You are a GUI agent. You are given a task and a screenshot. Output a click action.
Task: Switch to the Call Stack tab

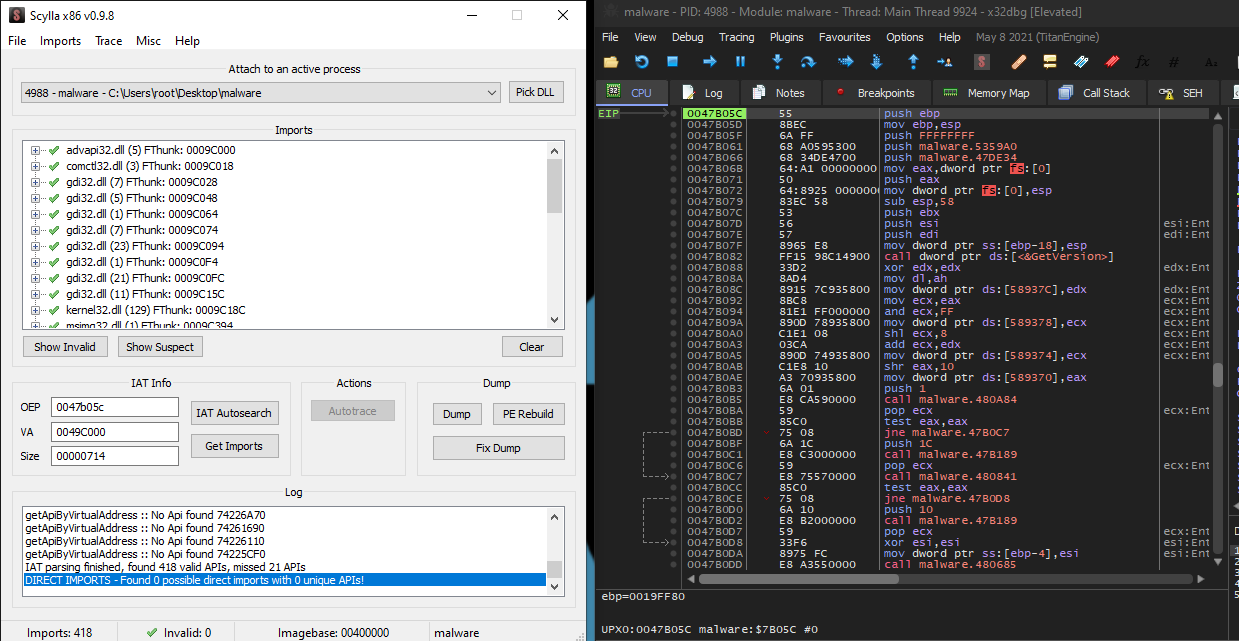(x=1095, y=93)
